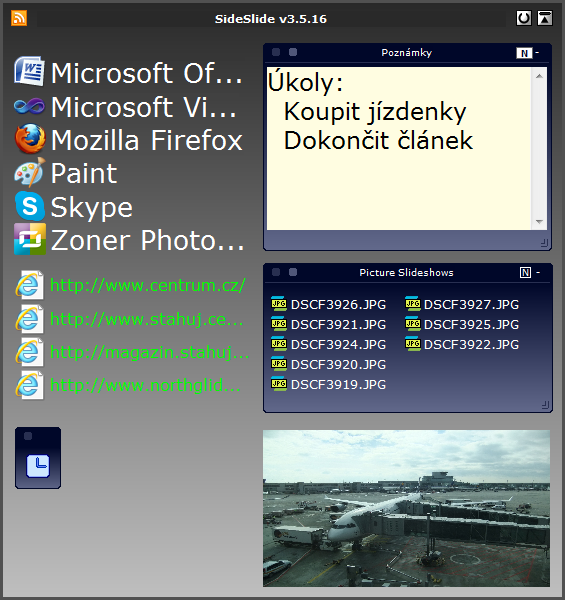Open the RSS feed icon

point(19,18)
